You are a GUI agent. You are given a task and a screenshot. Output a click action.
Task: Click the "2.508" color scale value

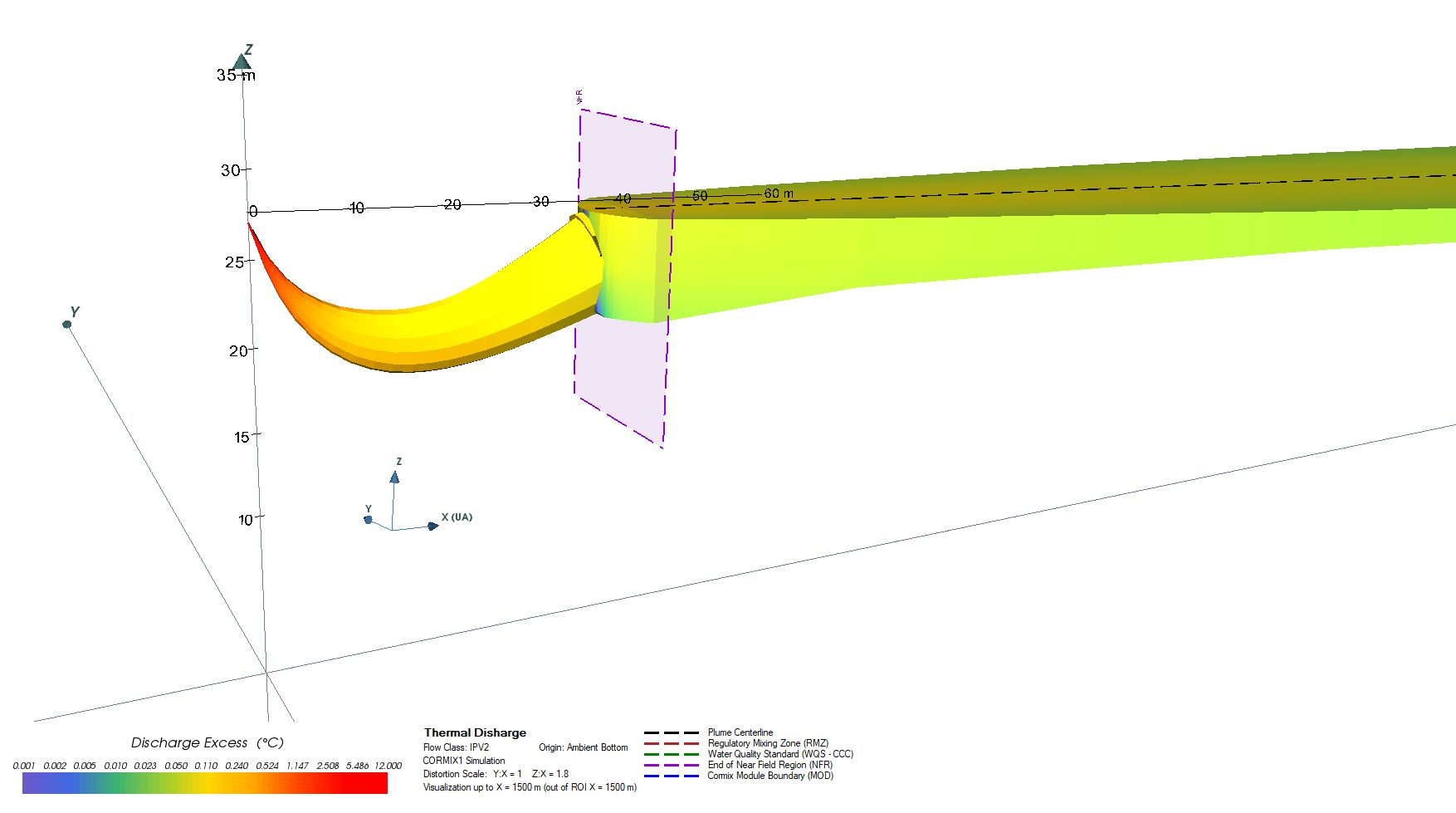(327, 766)
